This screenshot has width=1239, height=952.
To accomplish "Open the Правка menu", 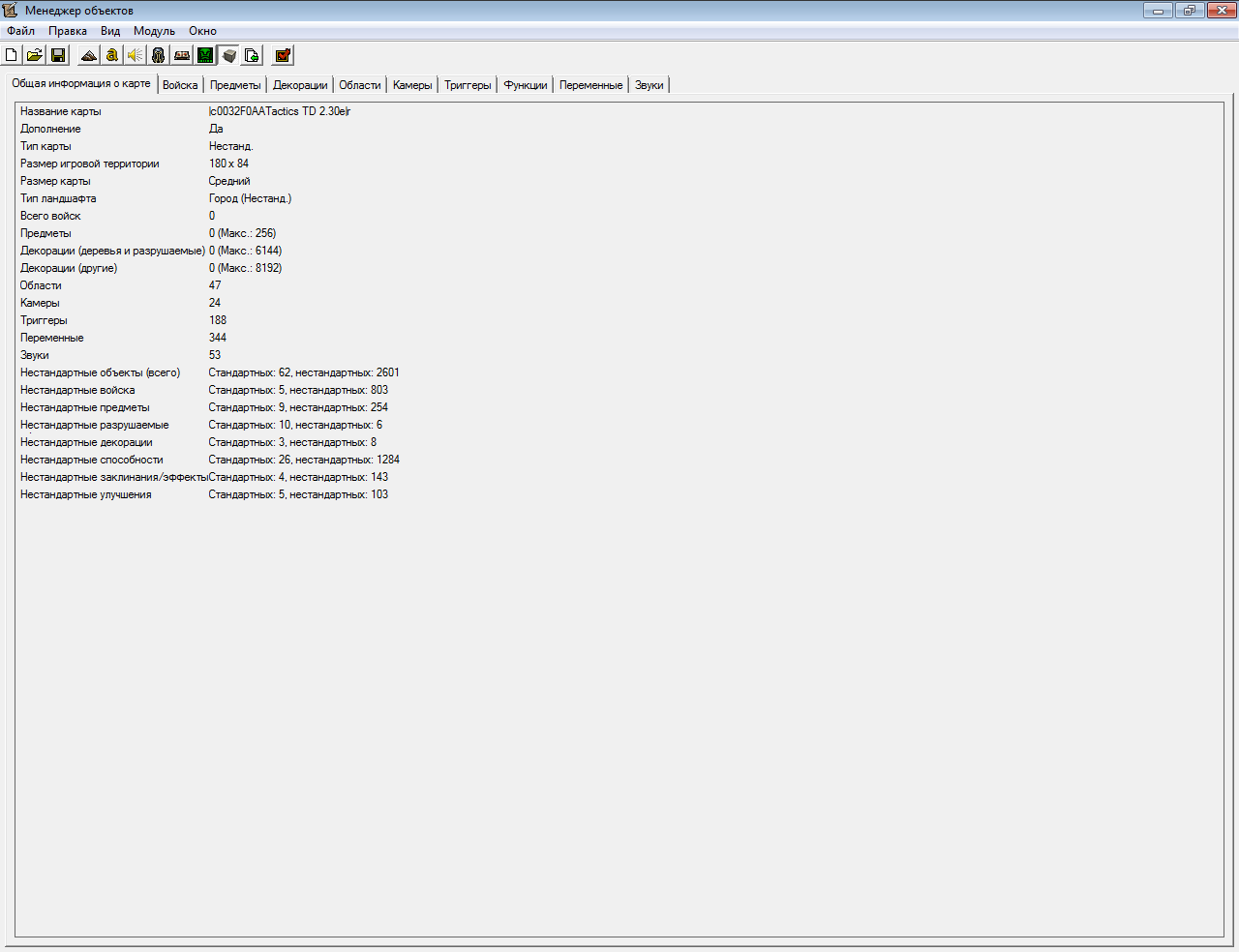I will (x=68, y=31).
